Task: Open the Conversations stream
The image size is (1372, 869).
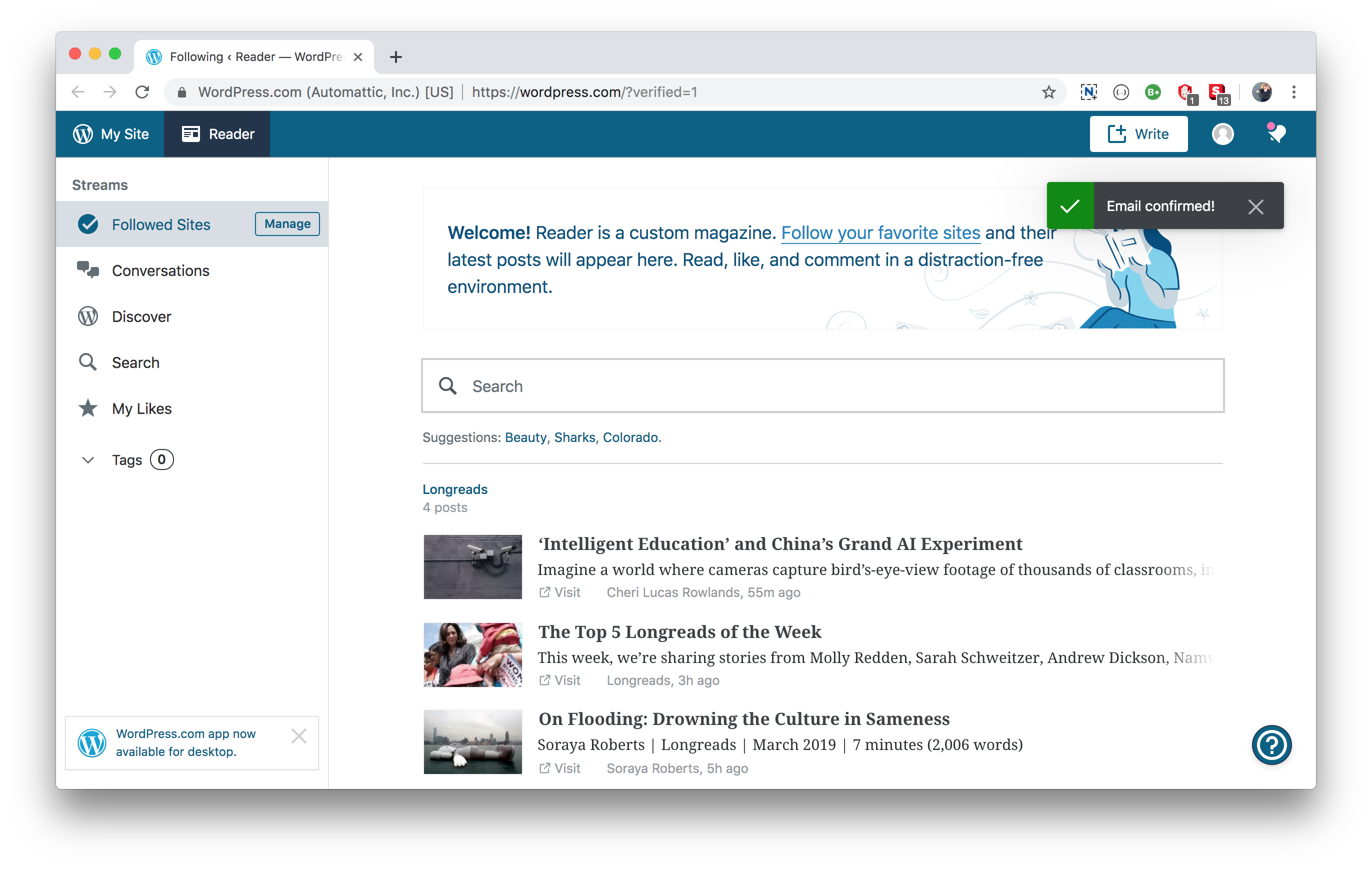Action: point(192,270)
